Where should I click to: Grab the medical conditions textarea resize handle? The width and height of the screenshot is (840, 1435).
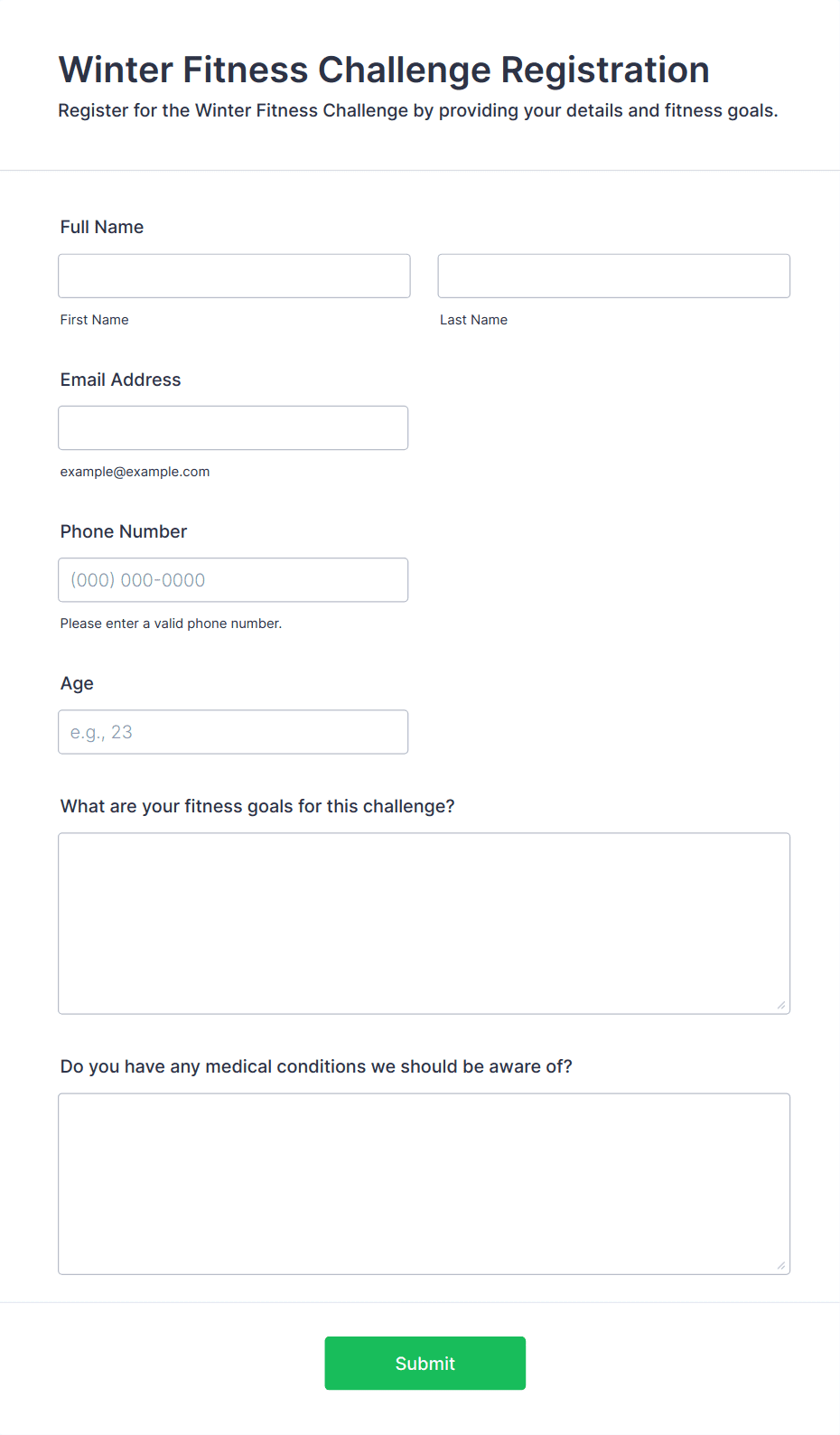point(781,1265)
